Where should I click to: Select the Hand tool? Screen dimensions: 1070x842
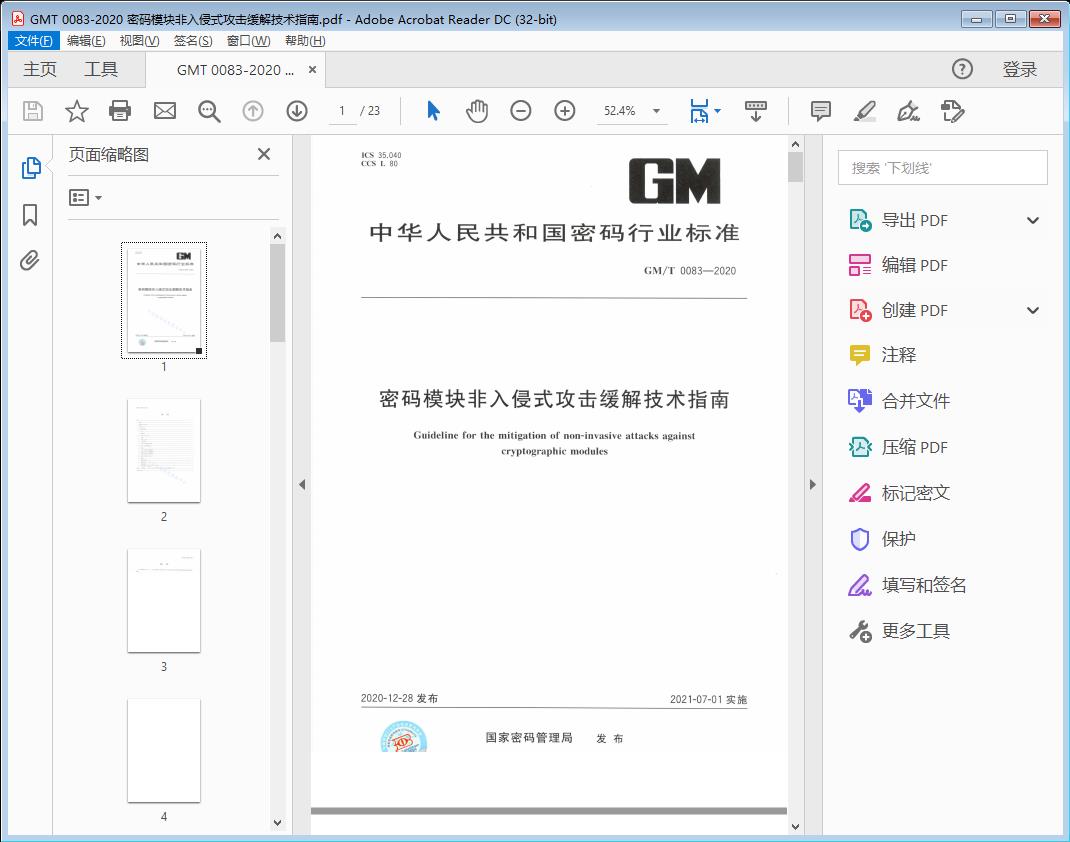[x=477, y=111]
